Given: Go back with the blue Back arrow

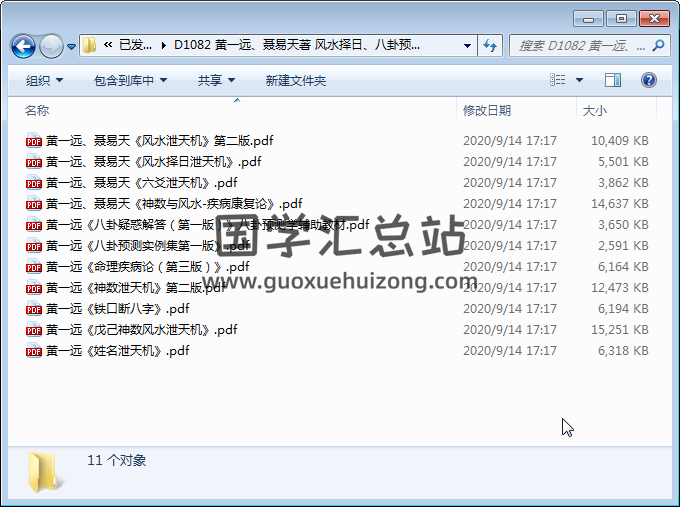Looking at the screenshot, I should pos(23,46).
